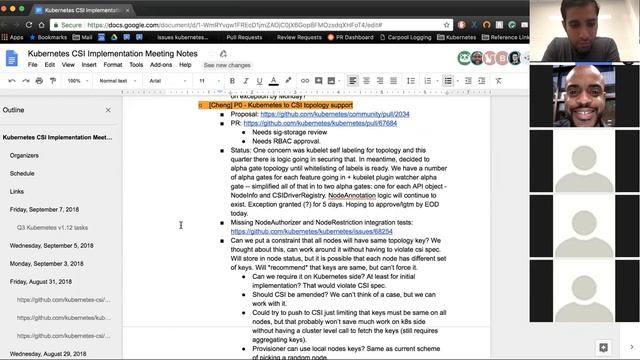Image resolution: width=640 pixels, height=360 pixels.
Task: Jump to Schedule in the outline
Action: click(22, 173)
